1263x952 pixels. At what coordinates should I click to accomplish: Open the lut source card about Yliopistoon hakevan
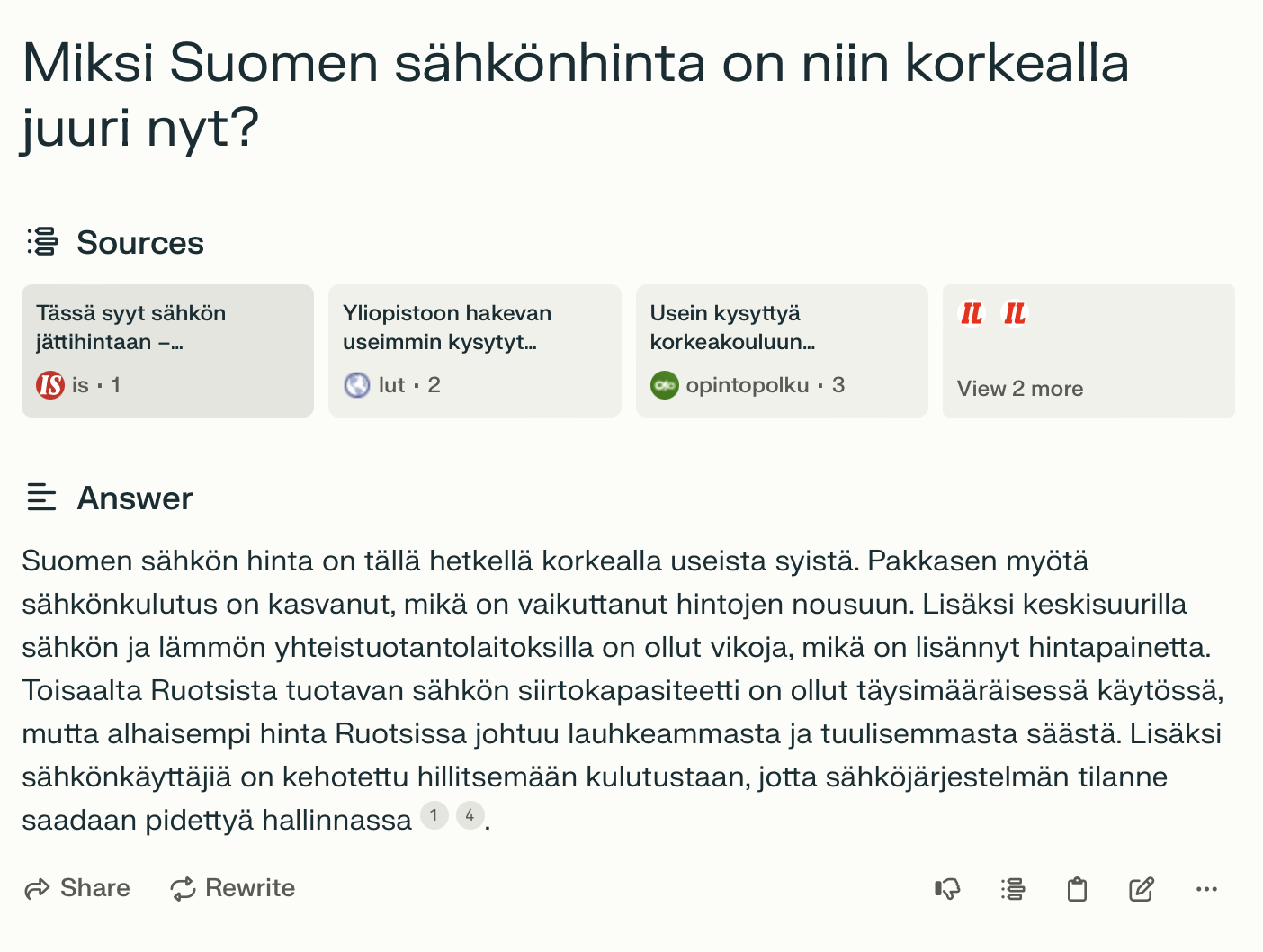(475, 351)
